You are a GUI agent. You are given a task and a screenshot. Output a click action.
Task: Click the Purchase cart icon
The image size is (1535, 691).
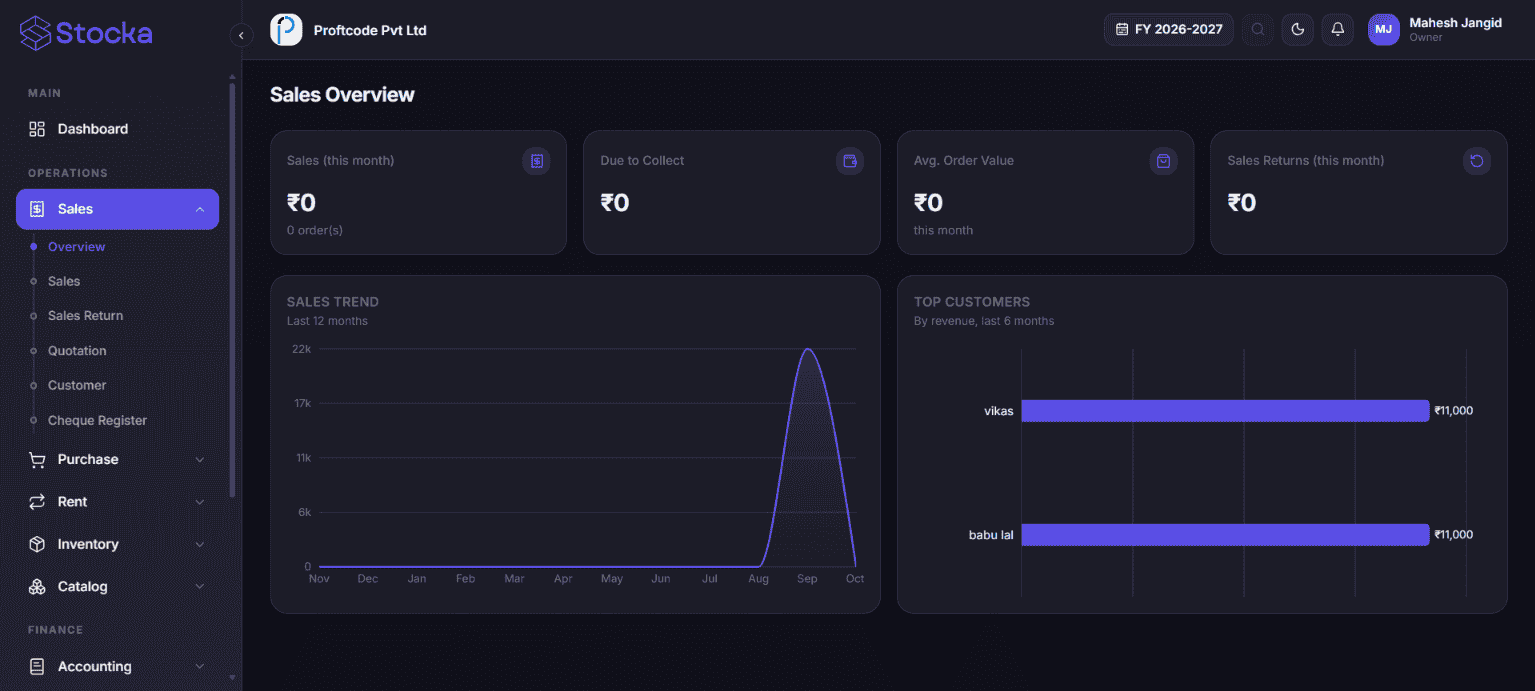pyautogui.click(x=37, y=460)
